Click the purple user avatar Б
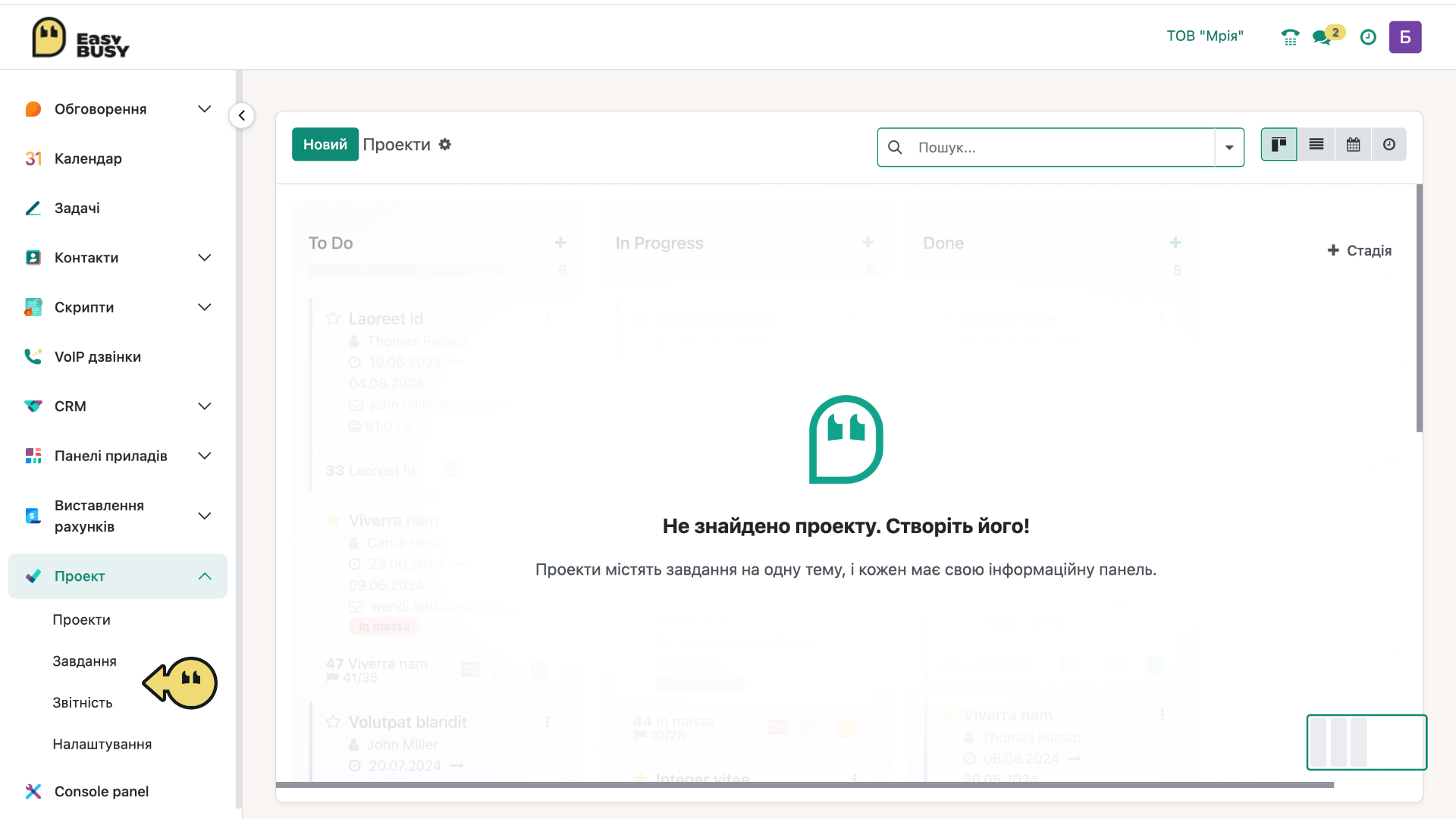The height and width of the screenshot is (819, 1456). [1405, 37]
